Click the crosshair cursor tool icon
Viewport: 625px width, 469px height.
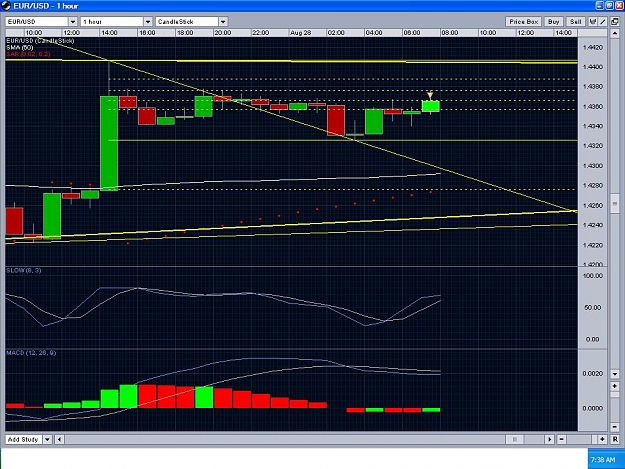click(x=593, y=22)
